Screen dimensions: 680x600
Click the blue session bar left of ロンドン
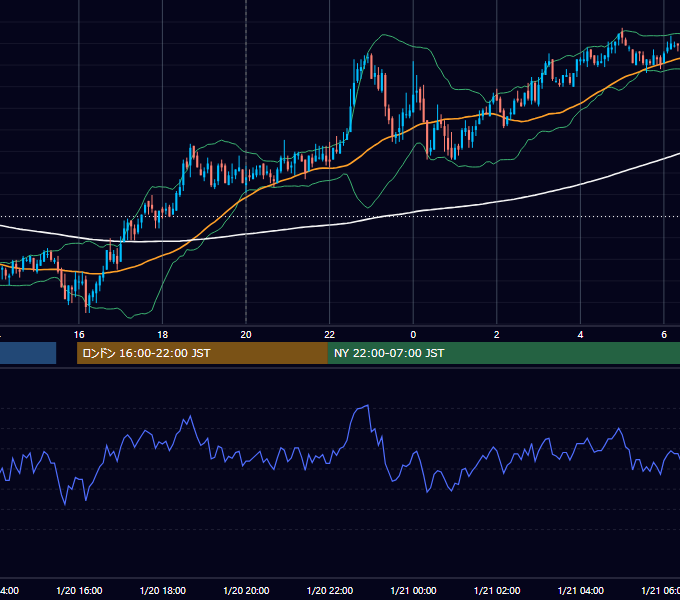tap(28, 353)
